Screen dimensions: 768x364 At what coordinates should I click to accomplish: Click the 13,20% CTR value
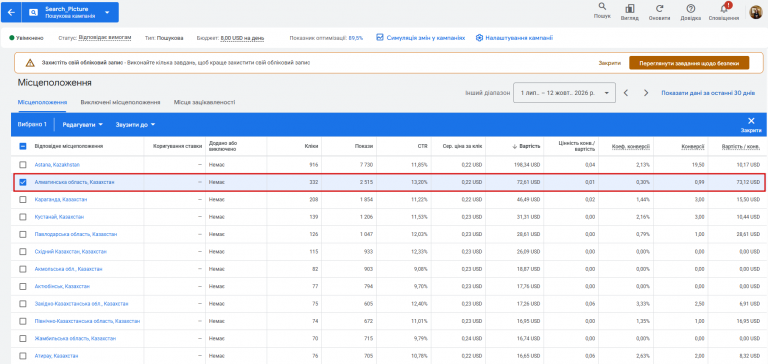[422, 182]
